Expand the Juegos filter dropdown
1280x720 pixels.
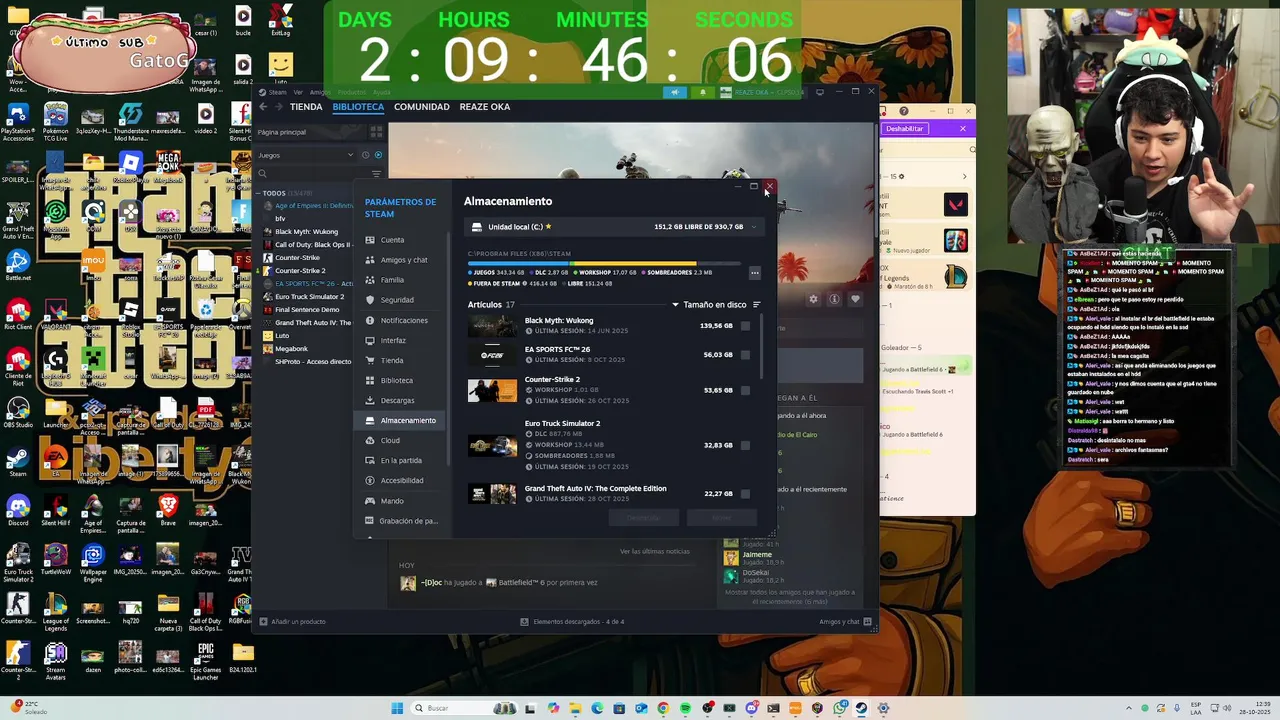coord(305,155)
